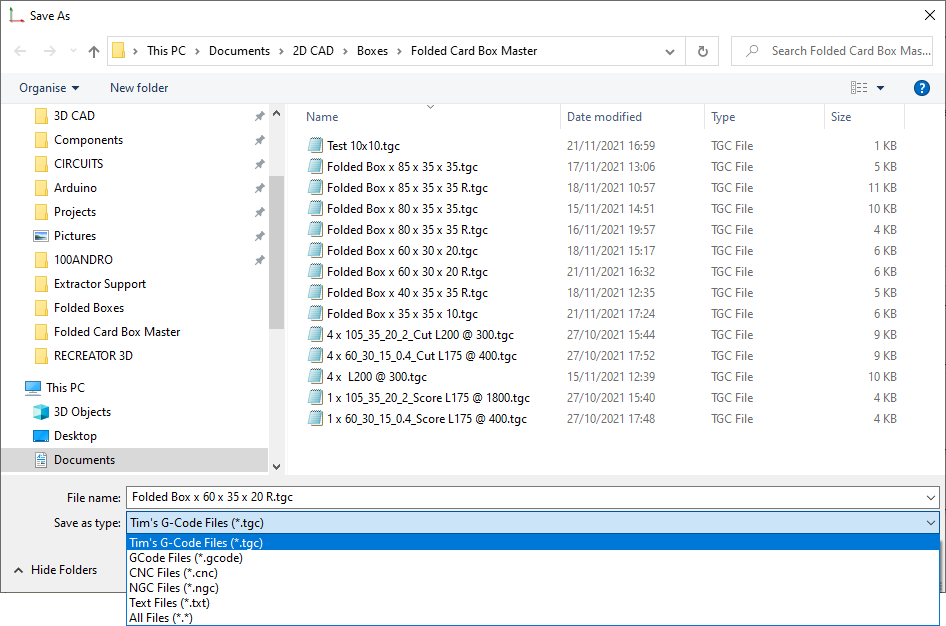Select the 100ANDRO folder
The image size is (946, 626).
point(83,260)
